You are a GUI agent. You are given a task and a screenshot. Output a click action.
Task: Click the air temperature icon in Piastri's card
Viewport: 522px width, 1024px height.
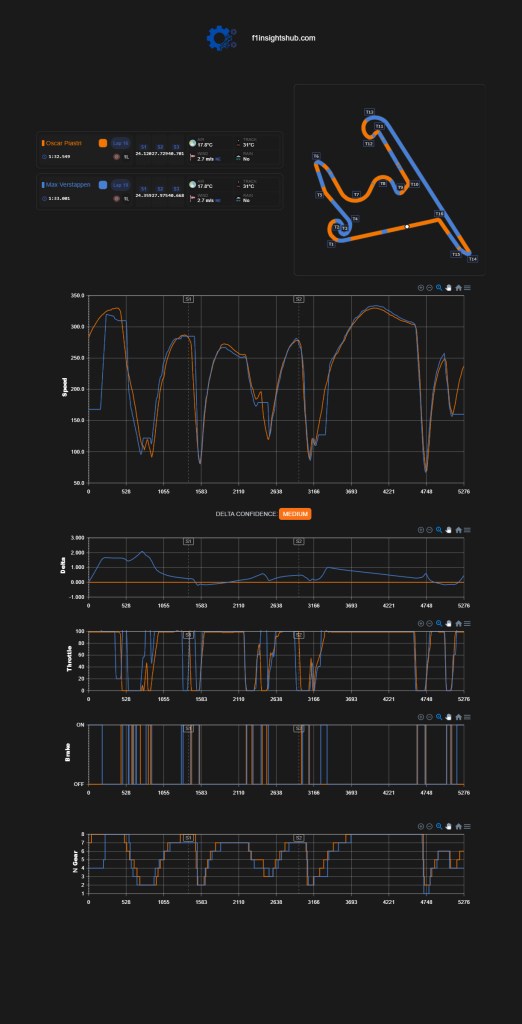pos(193,143)
